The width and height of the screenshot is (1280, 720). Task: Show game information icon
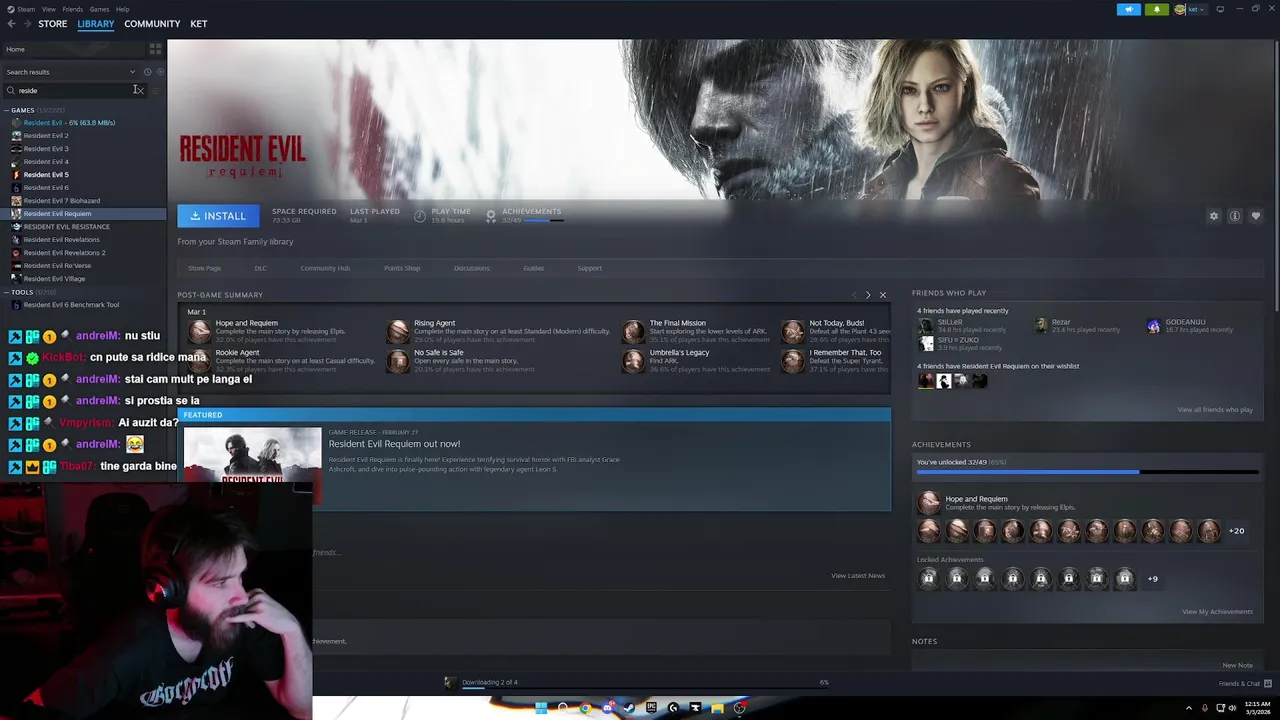coord(1235,216)
